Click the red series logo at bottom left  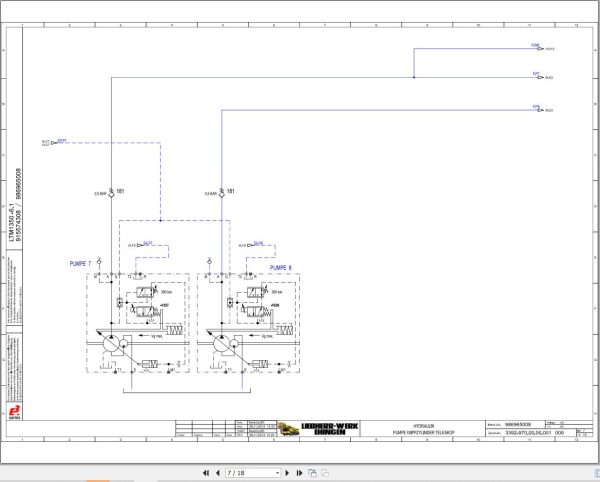[15, 412]
